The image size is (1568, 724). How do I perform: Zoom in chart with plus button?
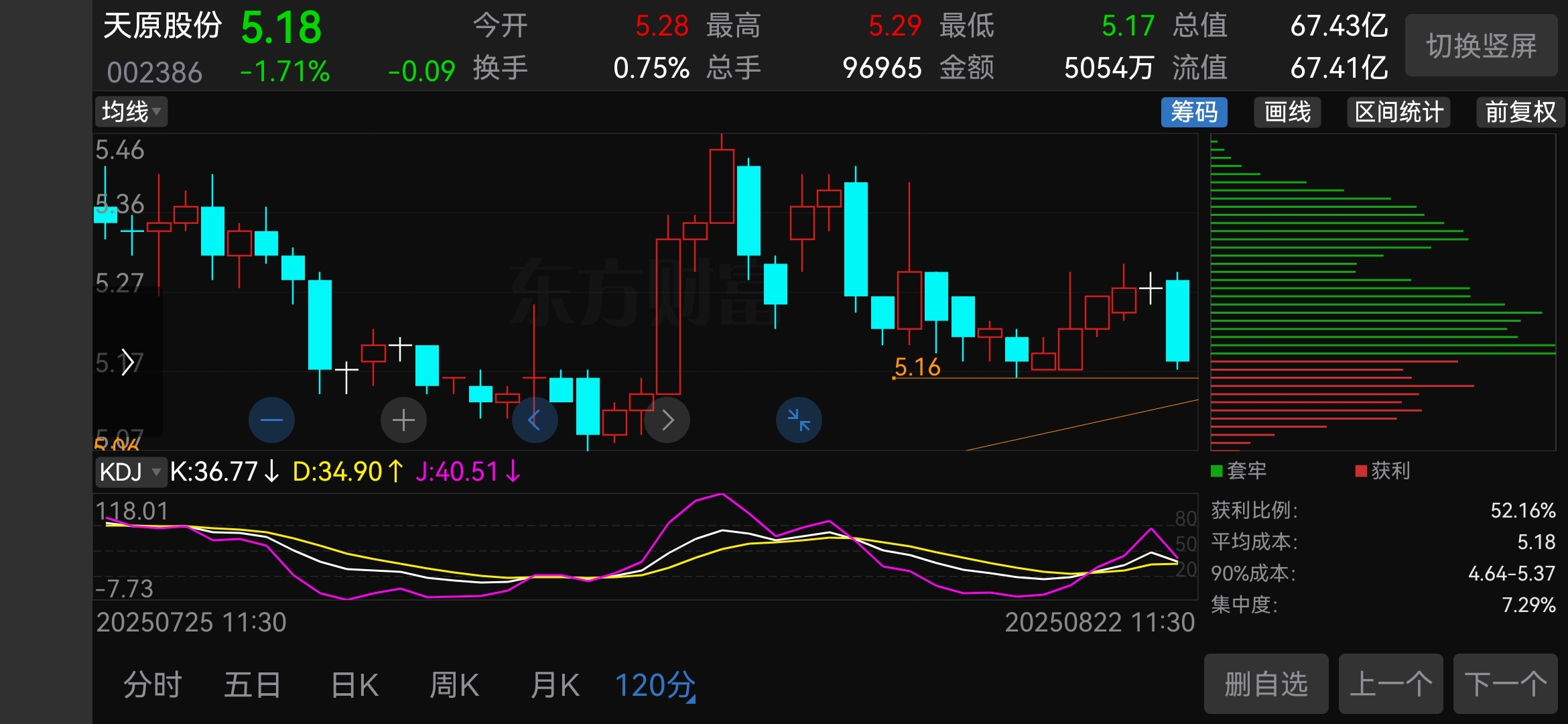click(403, 420)
